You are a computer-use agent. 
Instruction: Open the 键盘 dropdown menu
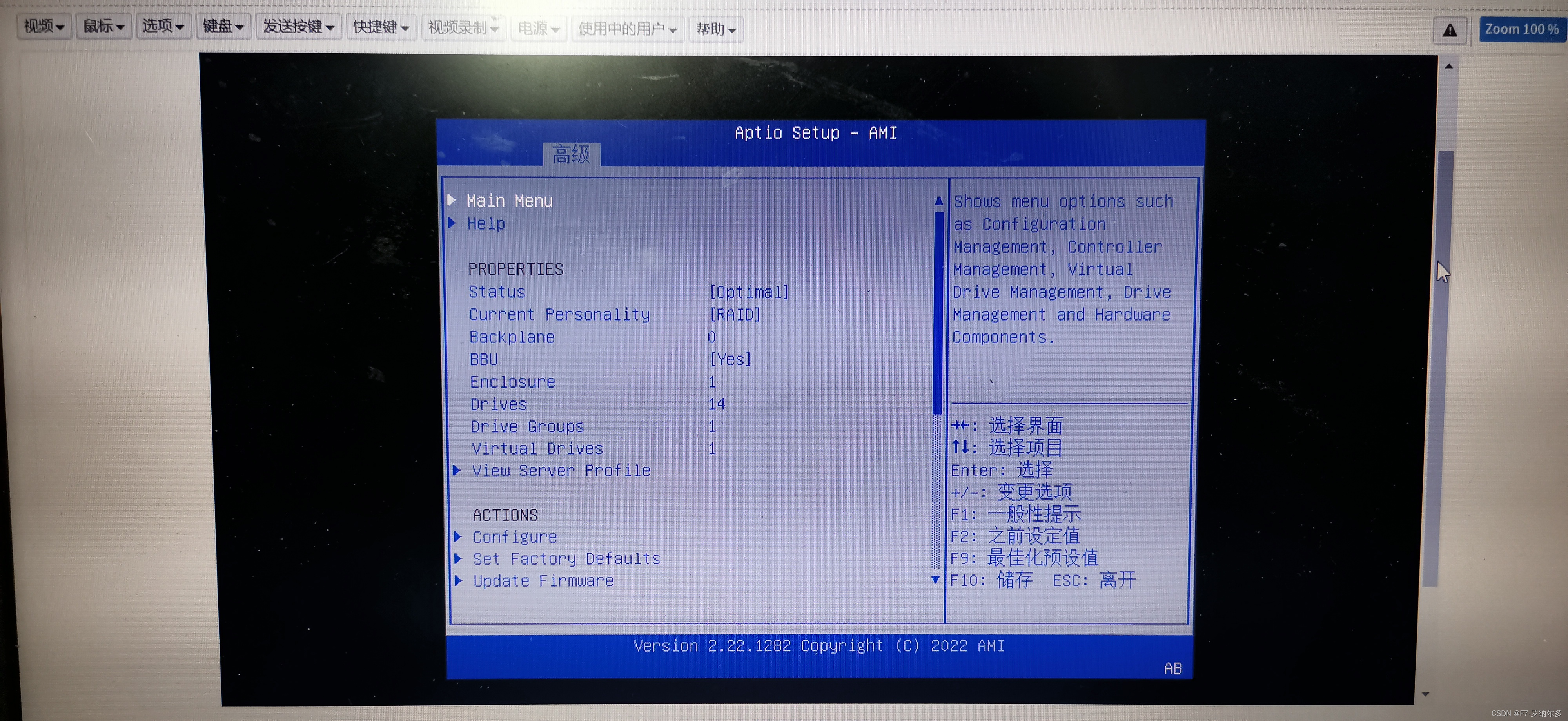tap(223, 27)
